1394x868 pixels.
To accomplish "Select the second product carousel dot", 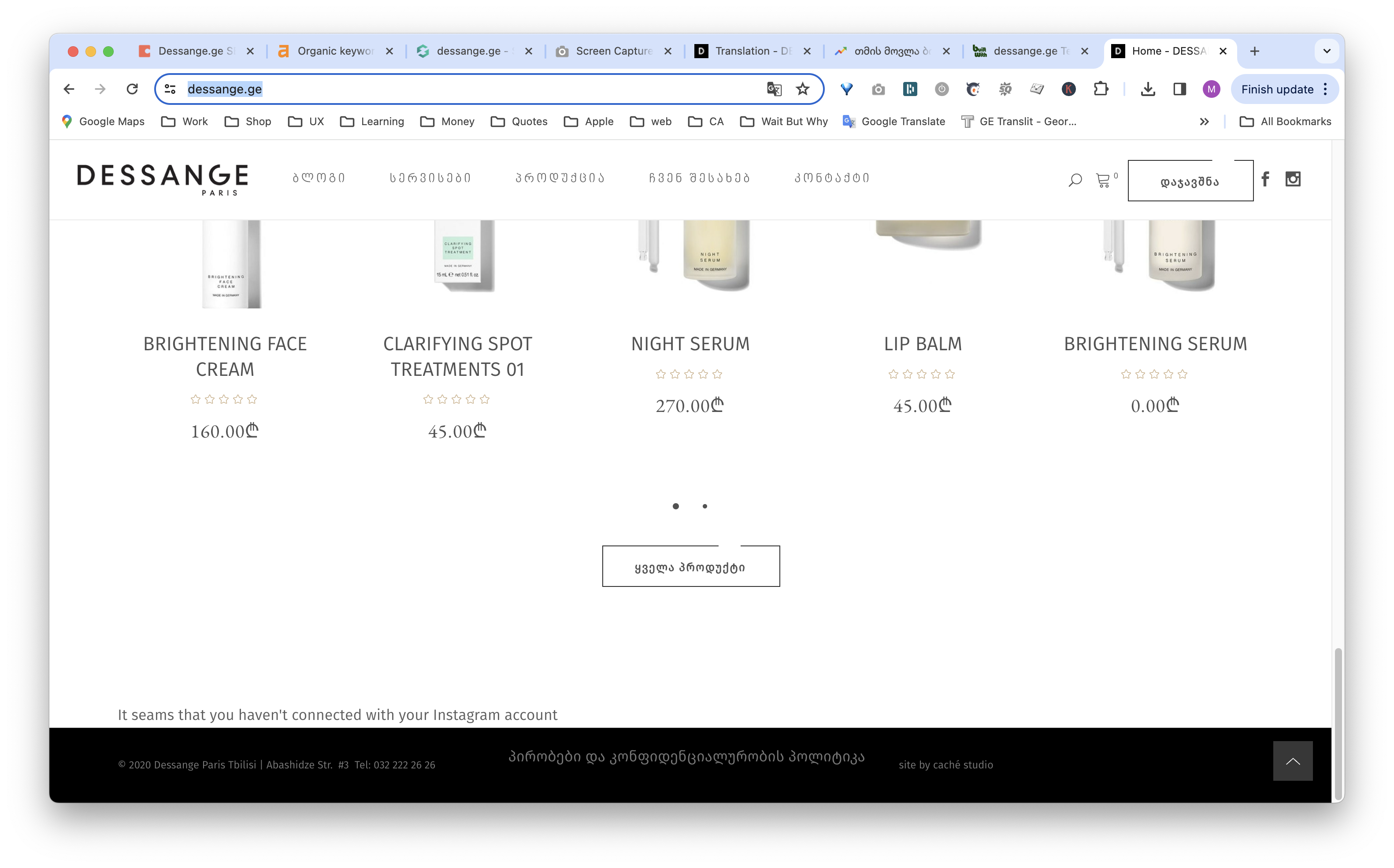I will (x=705, y=506).
